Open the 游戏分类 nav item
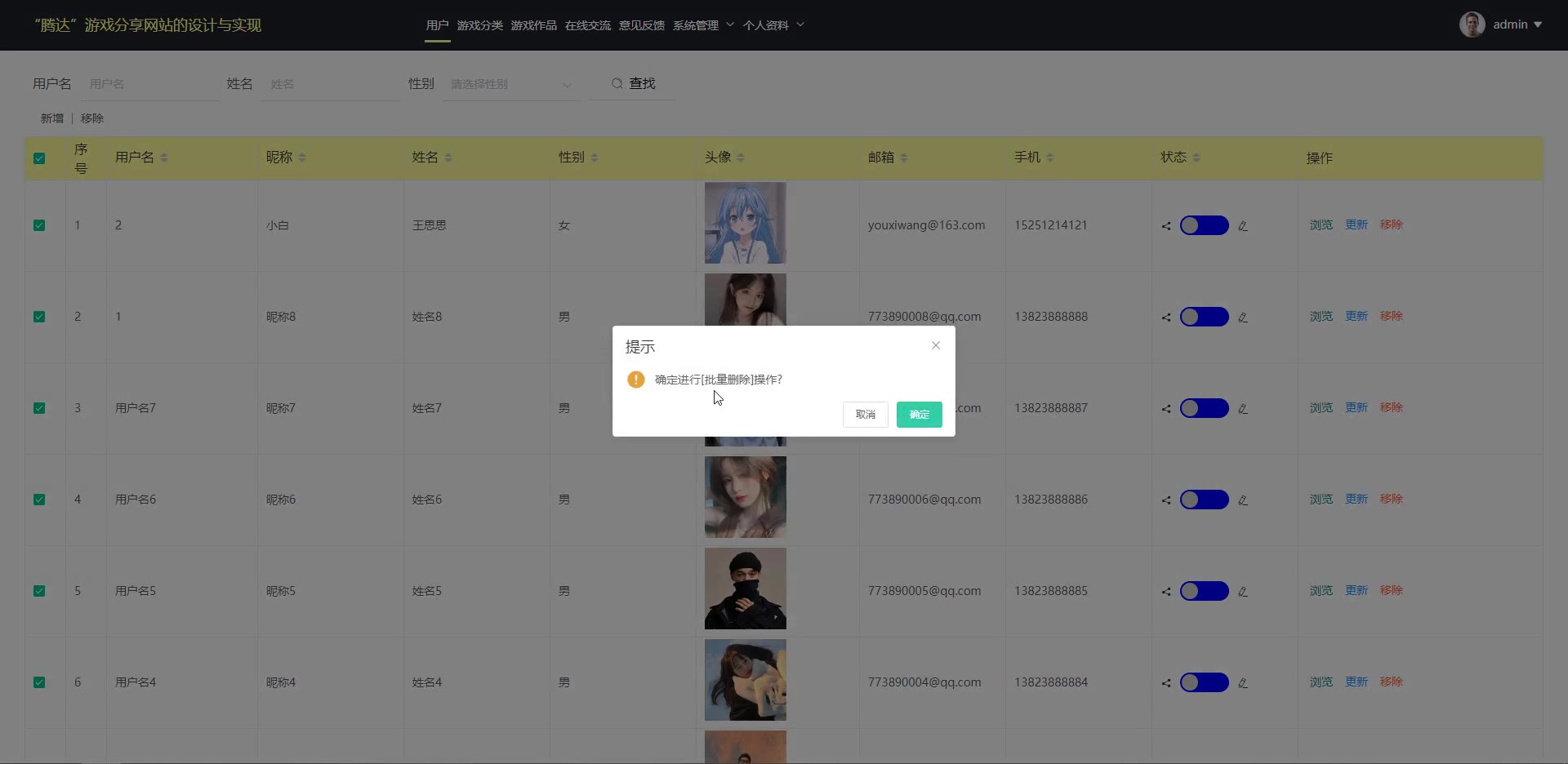 point(480,25)
